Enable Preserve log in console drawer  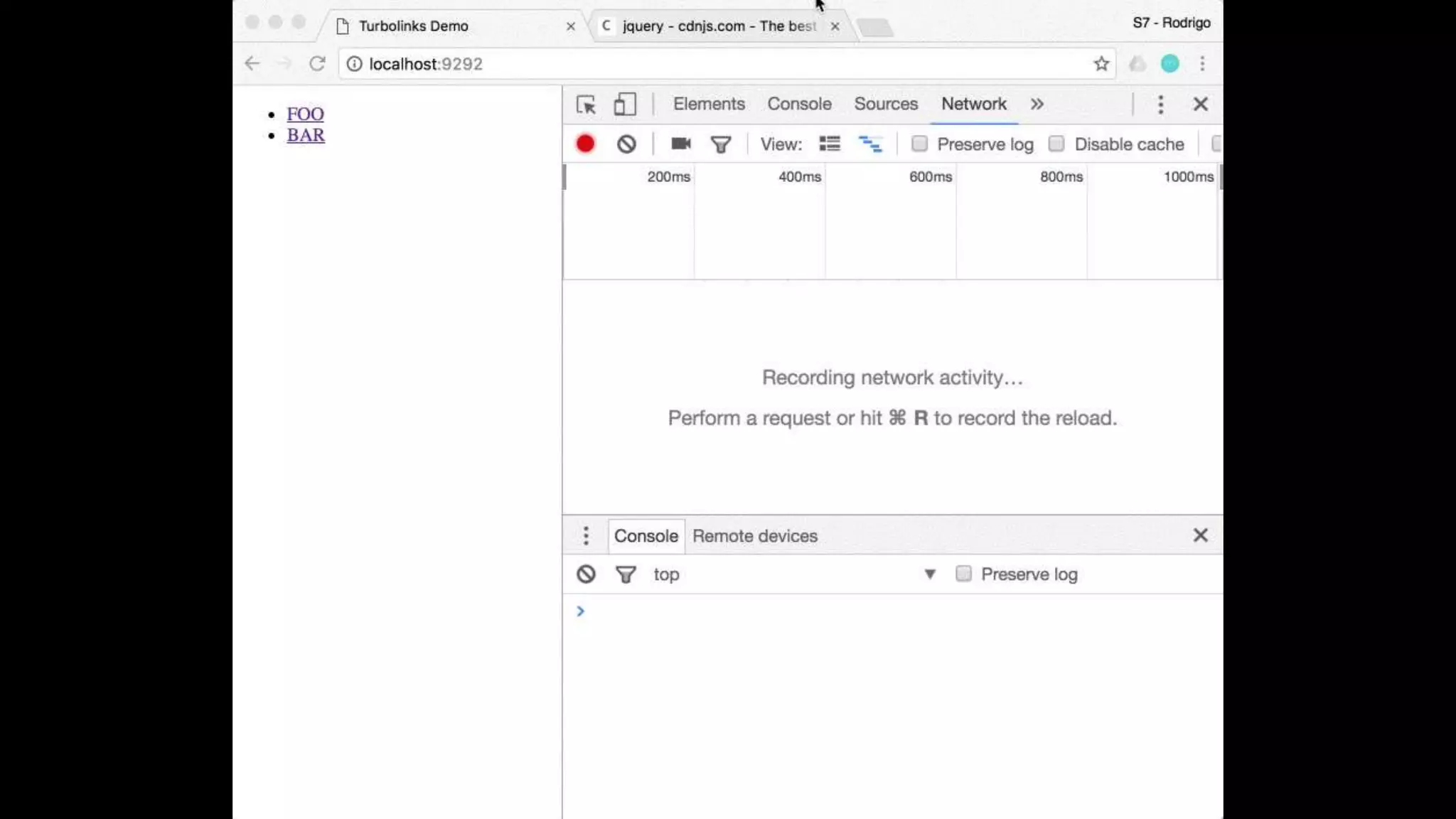(963, 574)
